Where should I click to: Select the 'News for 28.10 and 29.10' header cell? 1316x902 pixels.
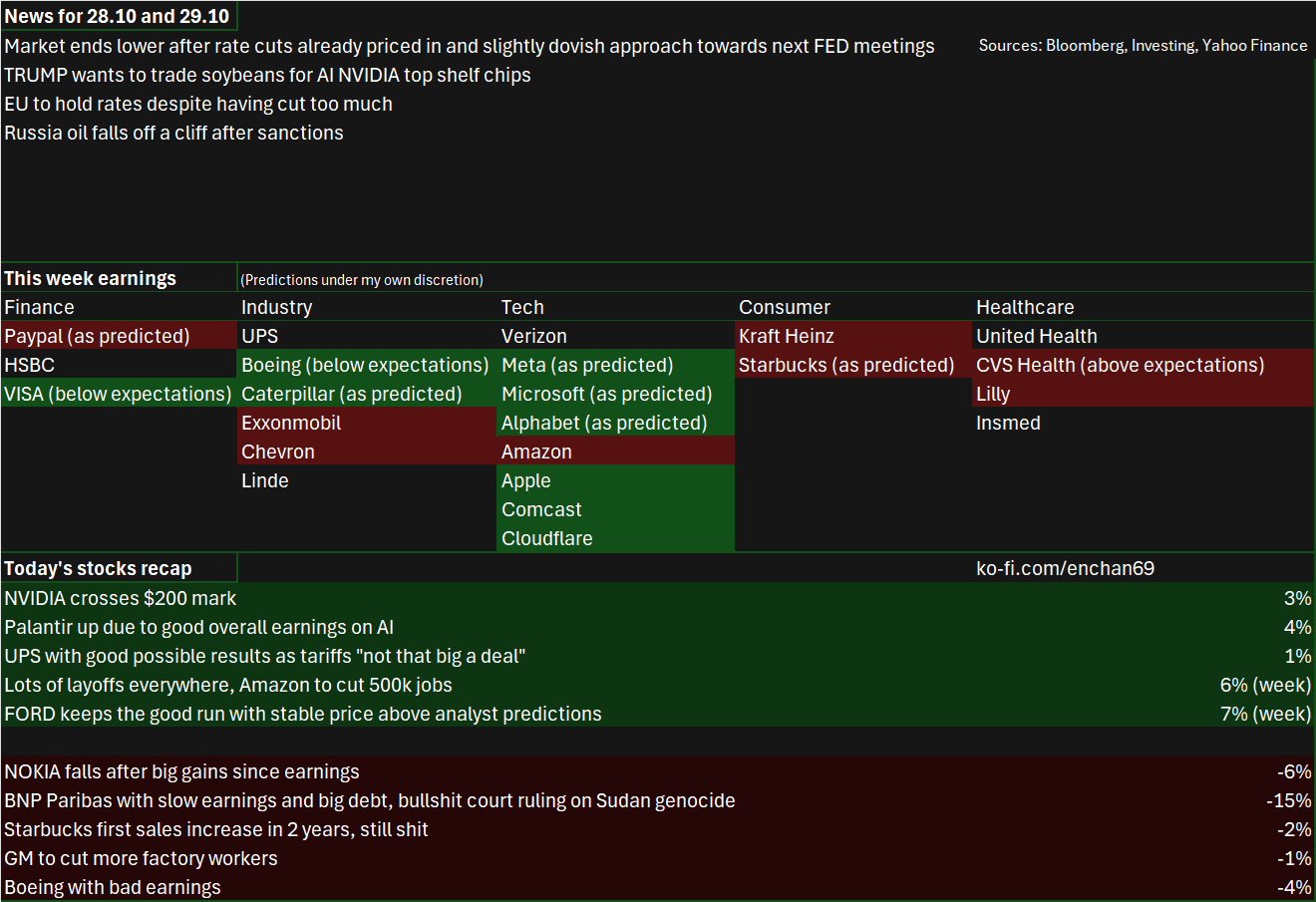(119, 16)
